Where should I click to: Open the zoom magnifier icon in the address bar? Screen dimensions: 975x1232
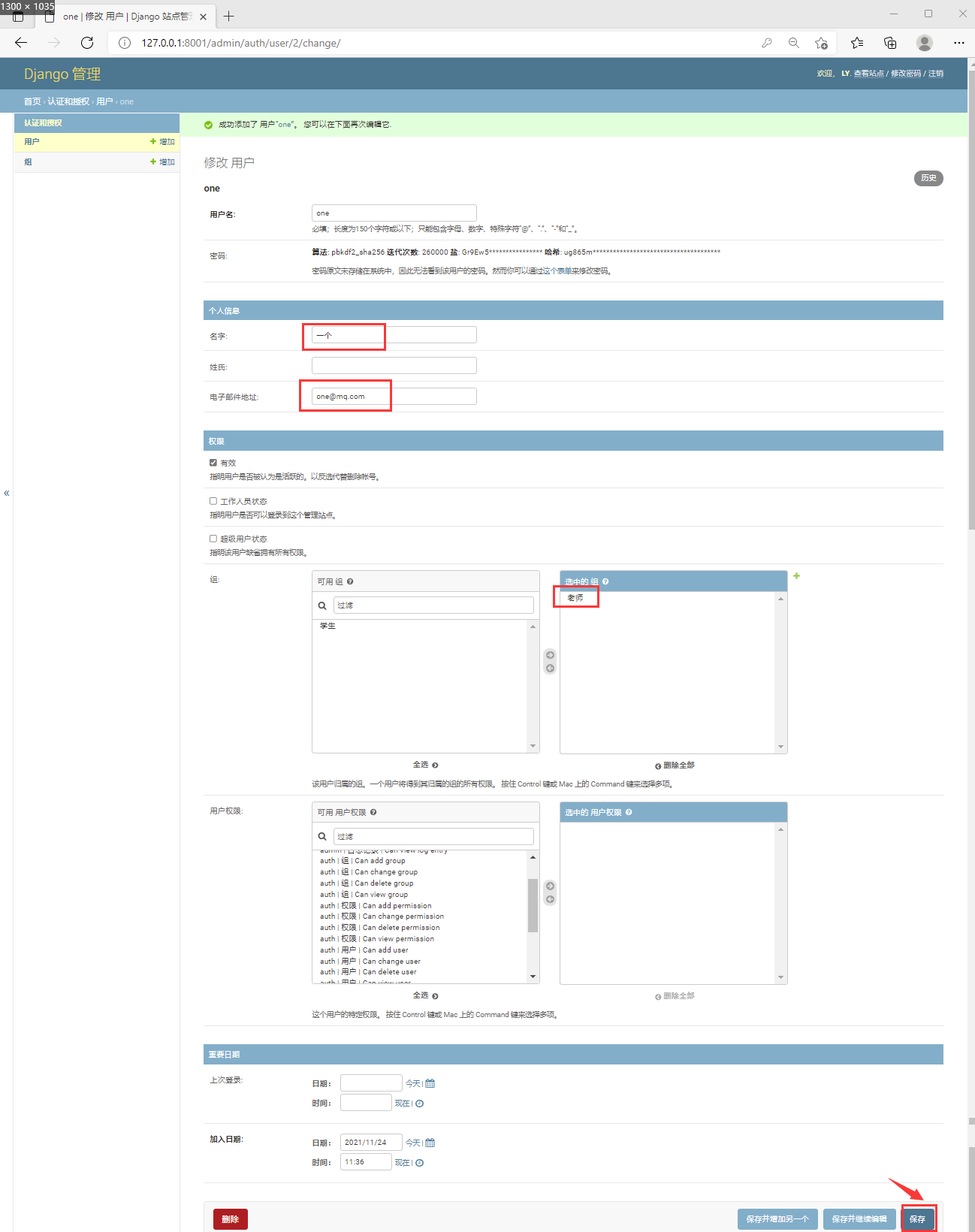794,43
